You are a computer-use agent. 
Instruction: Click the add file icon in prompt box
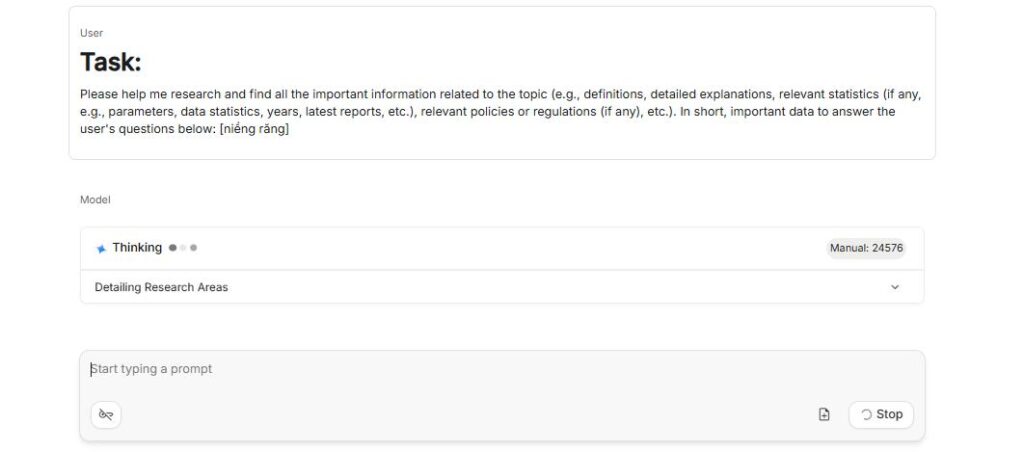(x=824, y=415)
